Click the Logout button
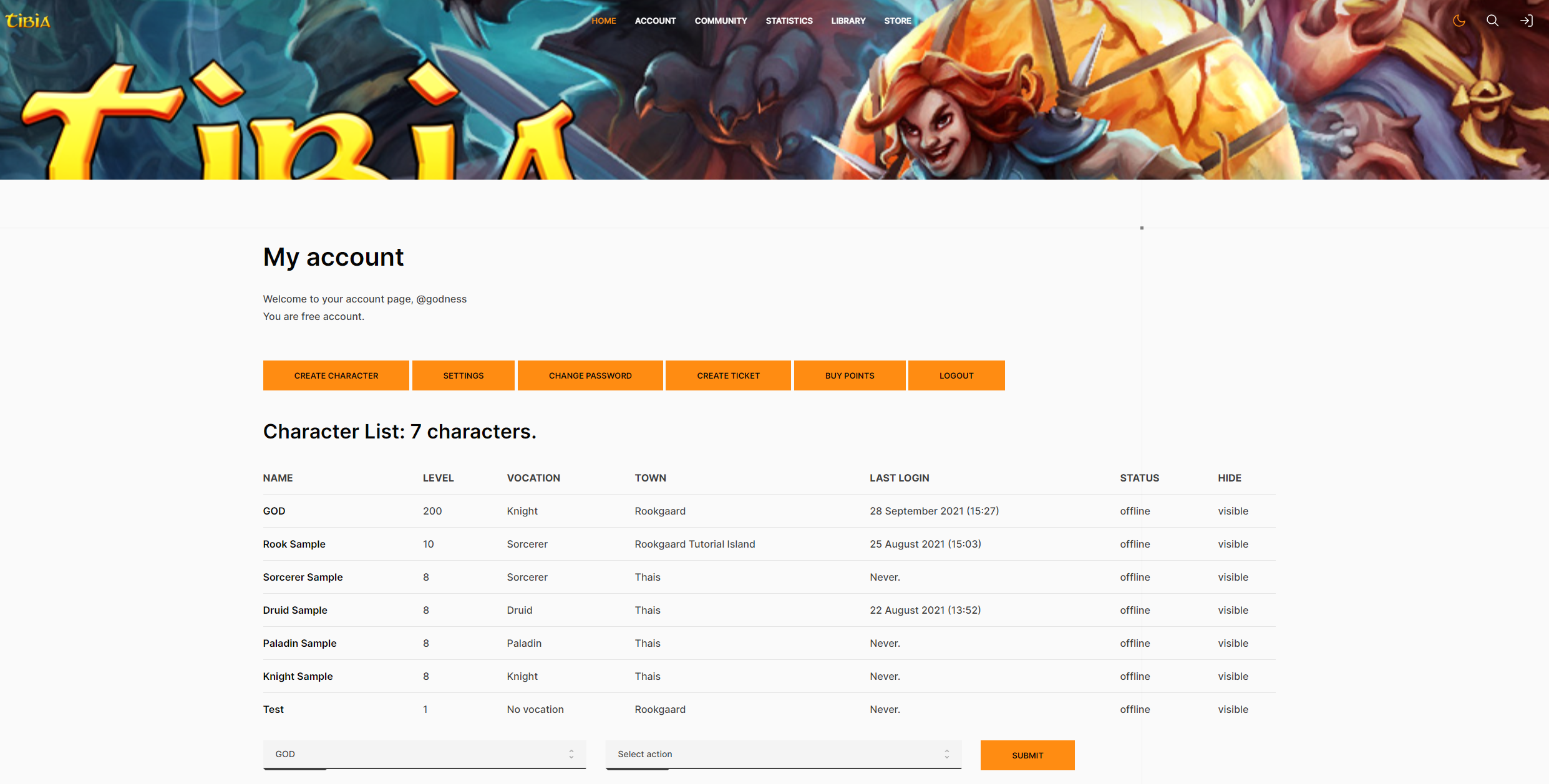1549x784 pixels. tap(956, 375)
